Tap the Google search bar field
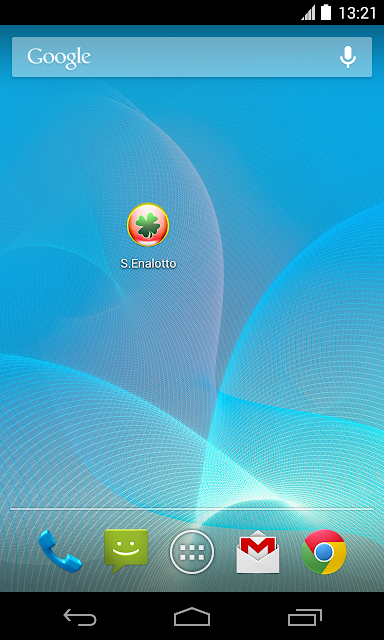The width and height of the screenshot is (384, 640). pyautogui.click(x=192, y=57)
